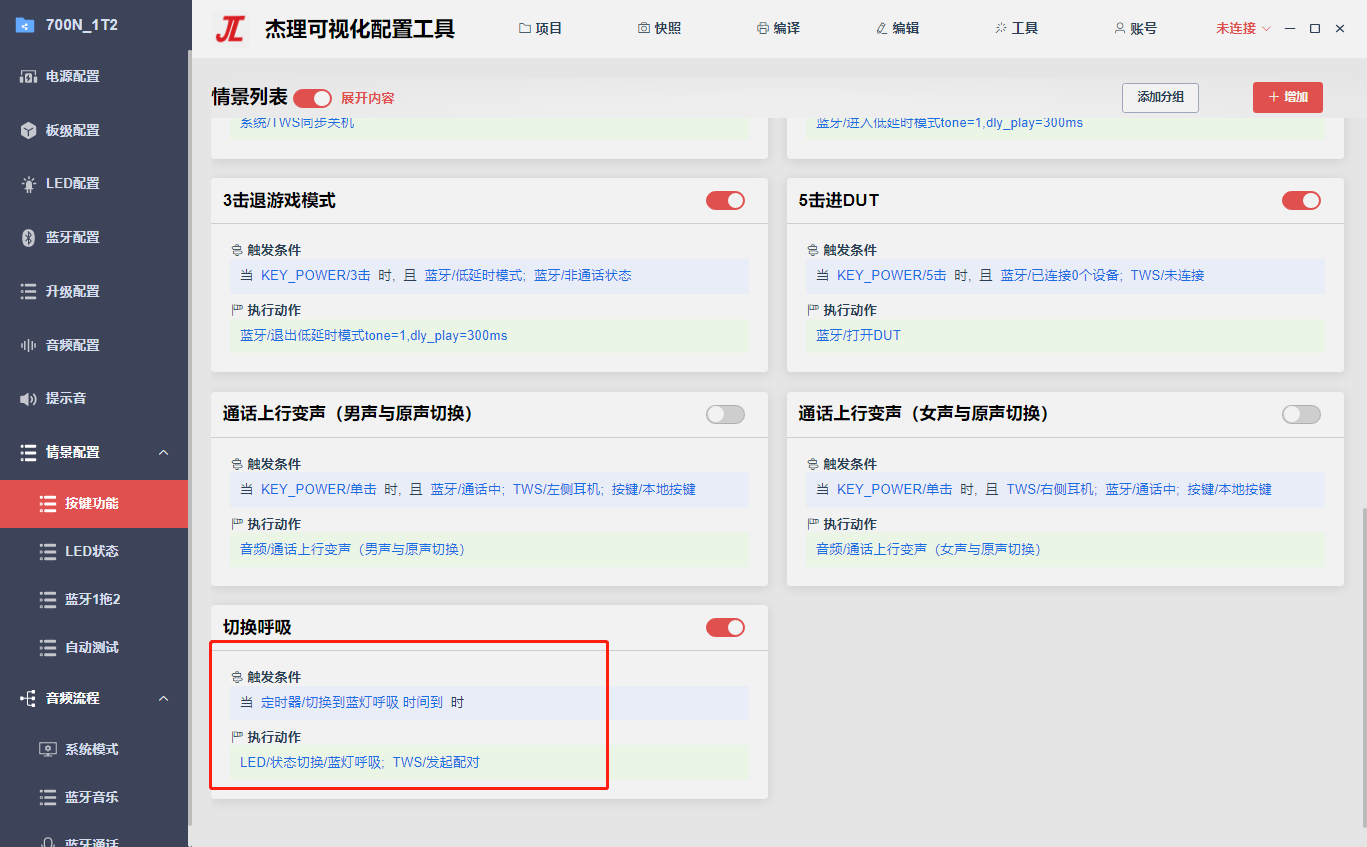Disable the 3击退游戏模式 scene switch

(x=725, y=200)
